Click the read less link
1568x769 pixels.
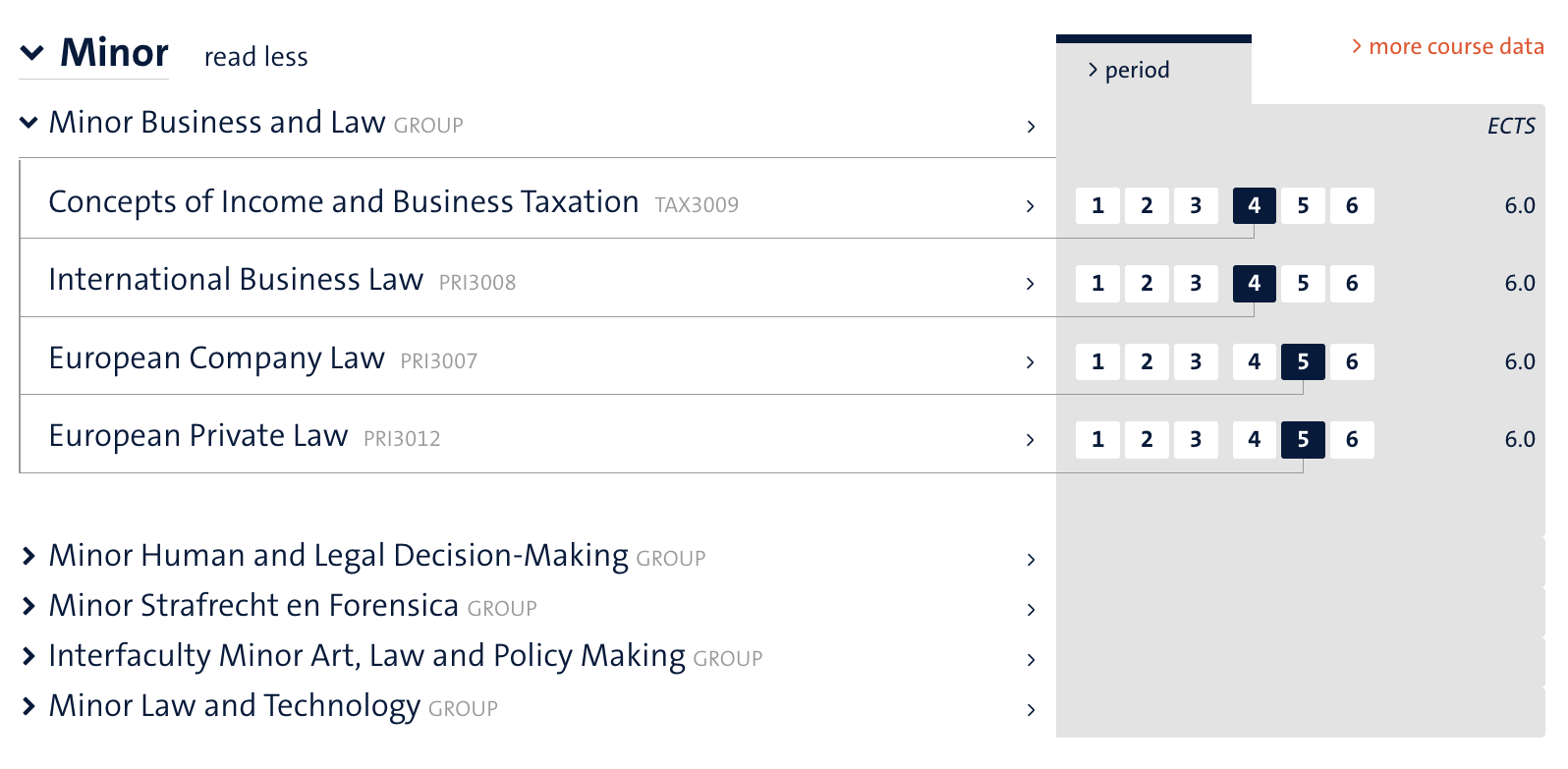(255, 57)
